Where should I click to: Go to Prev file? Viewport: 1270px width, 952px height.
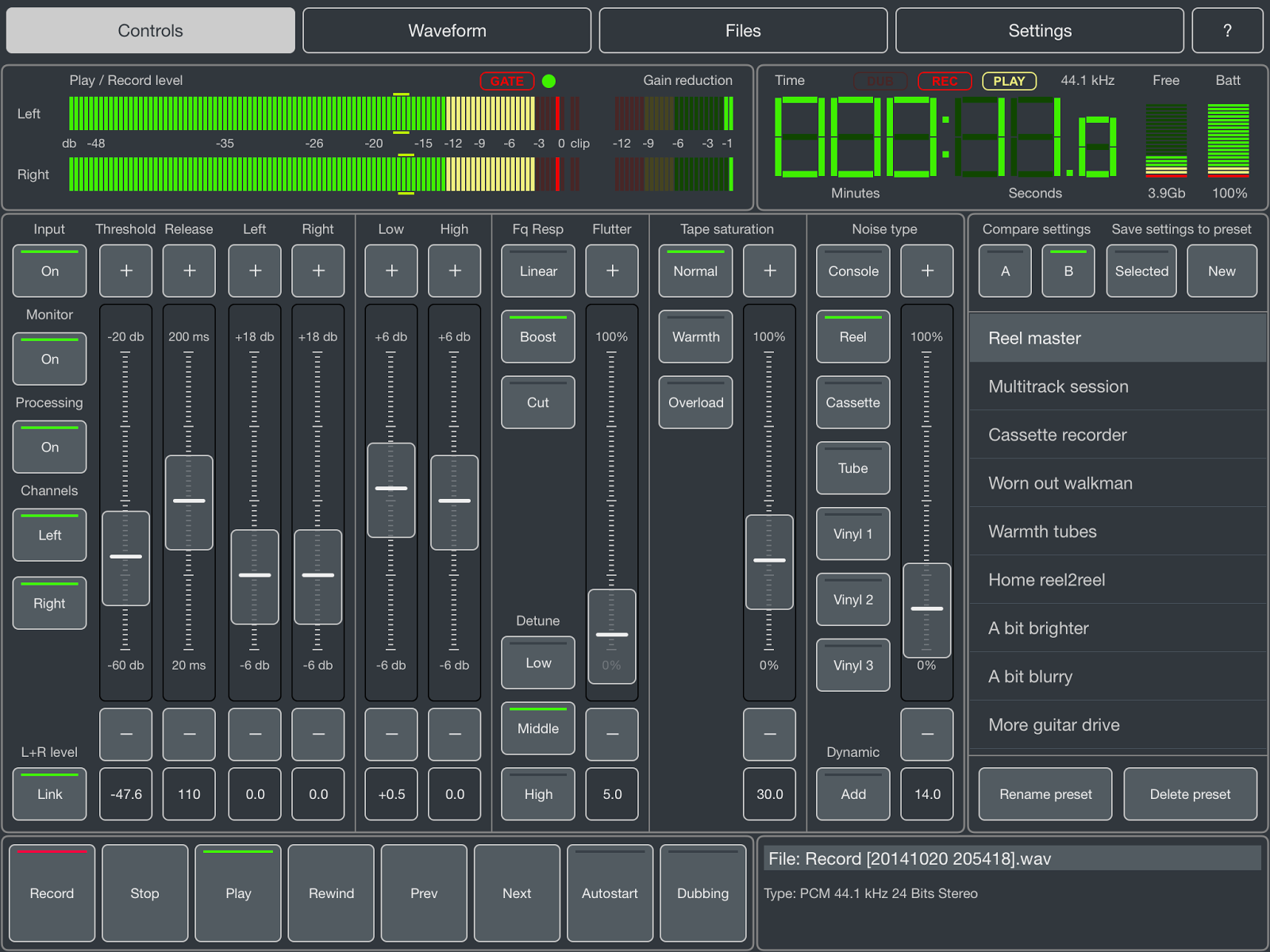point(424,892)
